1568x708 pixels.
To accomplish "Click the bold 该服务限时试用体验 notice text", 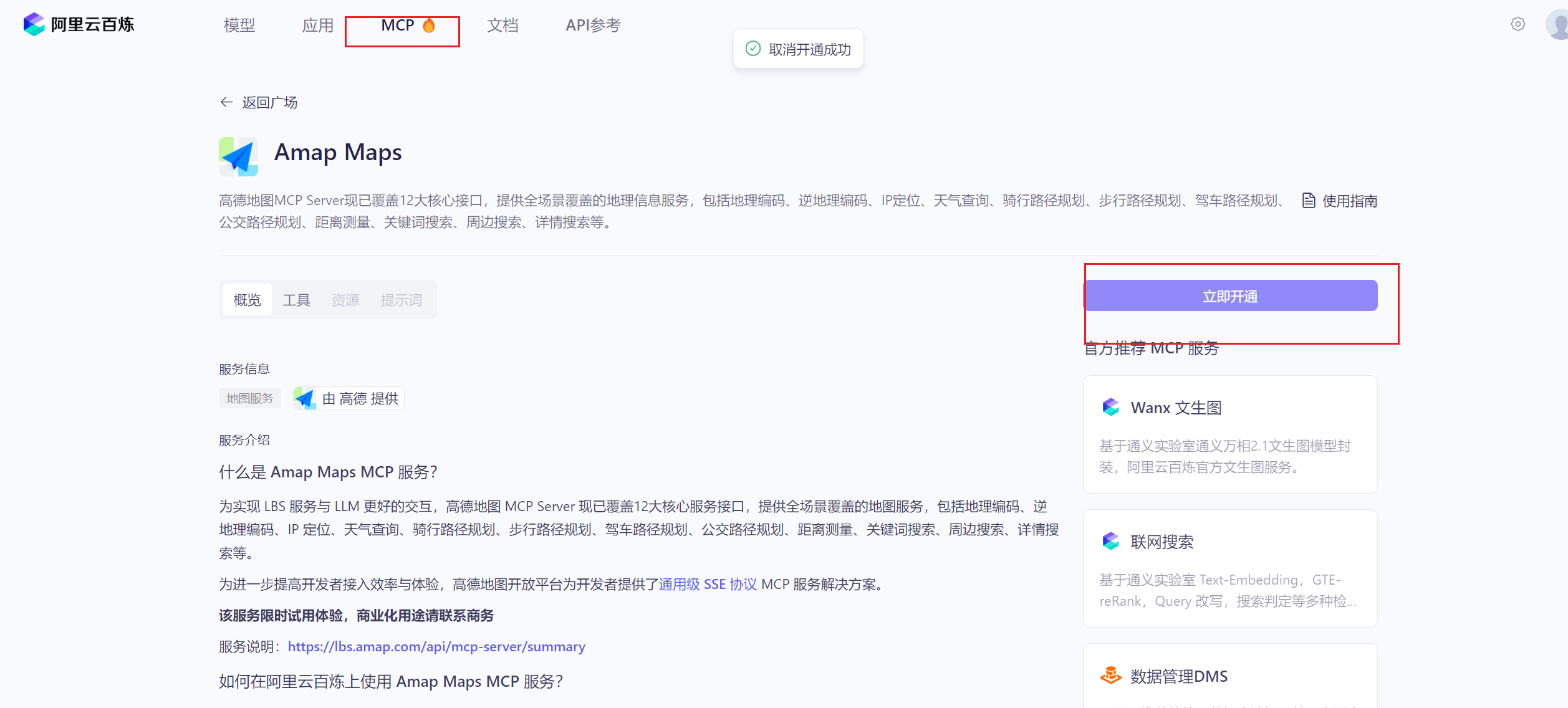I will click(356, 615).
